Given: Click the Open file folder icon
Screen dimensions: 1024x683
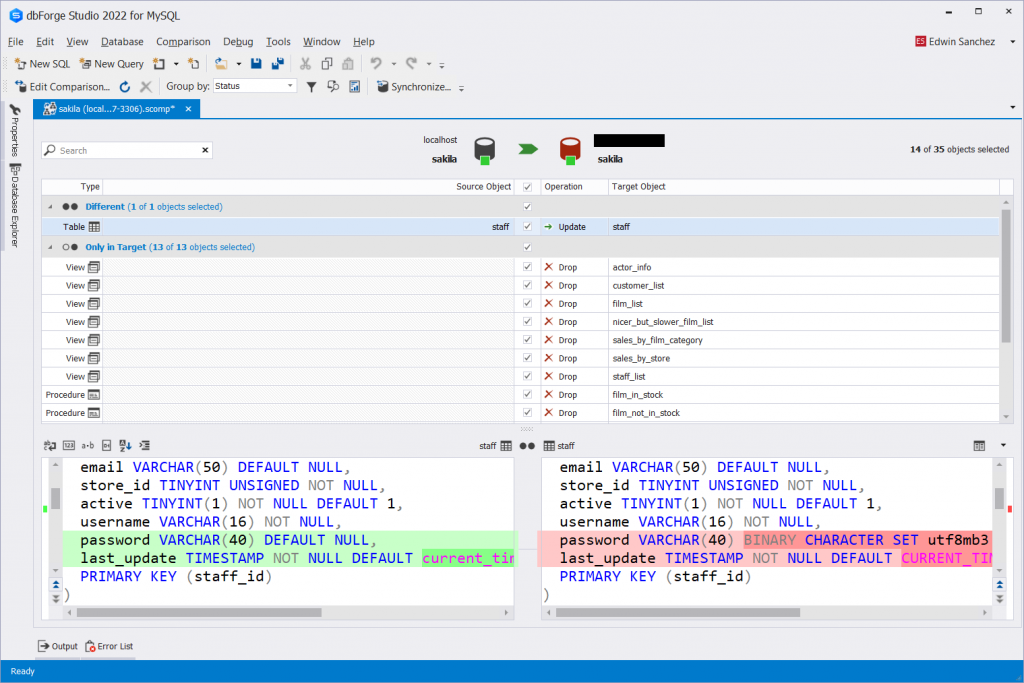Looking at the screenshot, I should pos(221,64).
